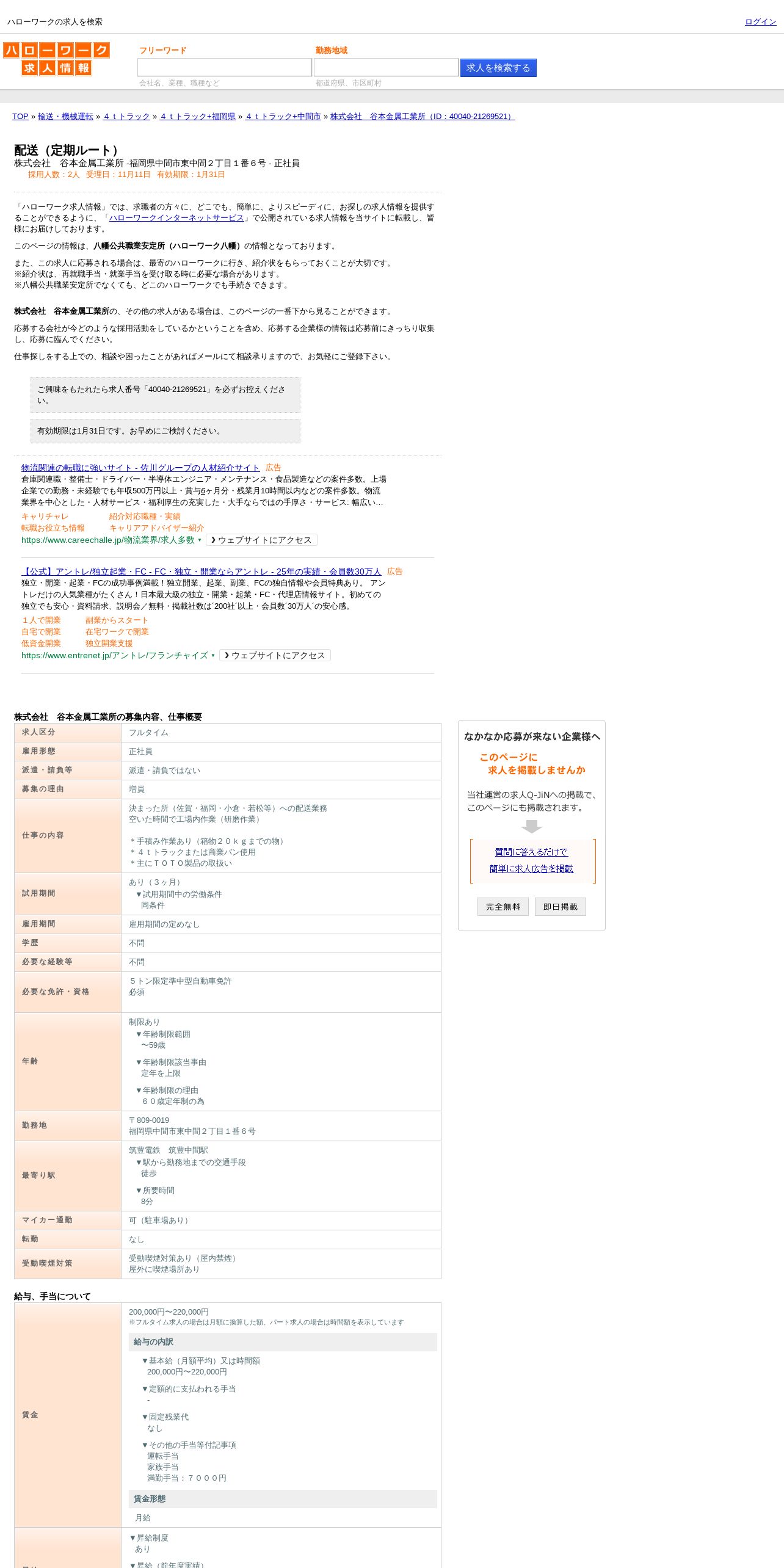Click 有効期限は1月31日です notice box
The width and height of the screenshot is (784, 1568).
click(165, 431)
